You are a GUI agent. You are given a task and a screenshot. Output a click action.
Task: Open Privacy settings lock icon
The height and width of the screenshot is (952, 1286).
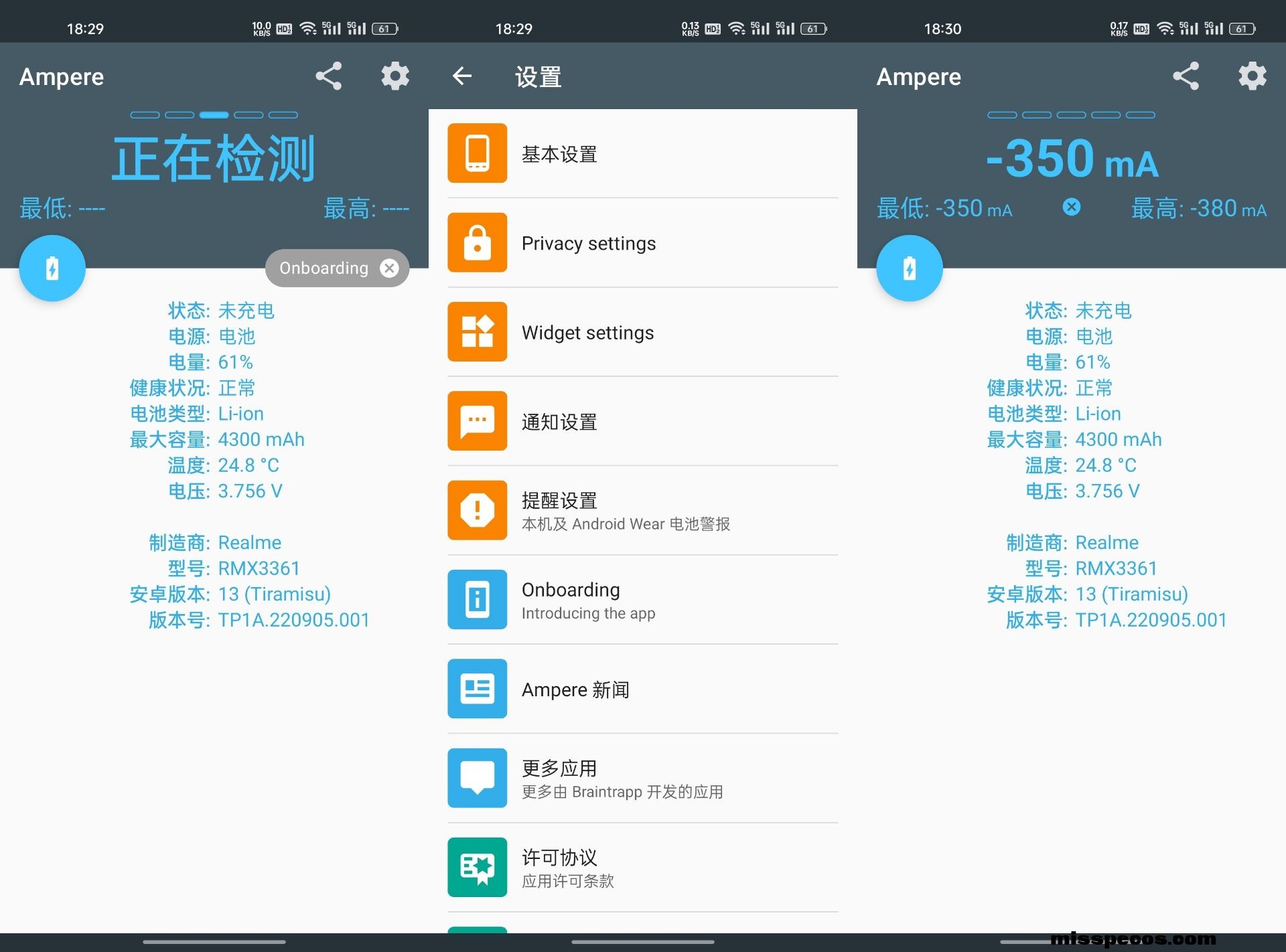pyautogui.click(x=478, y=242)
